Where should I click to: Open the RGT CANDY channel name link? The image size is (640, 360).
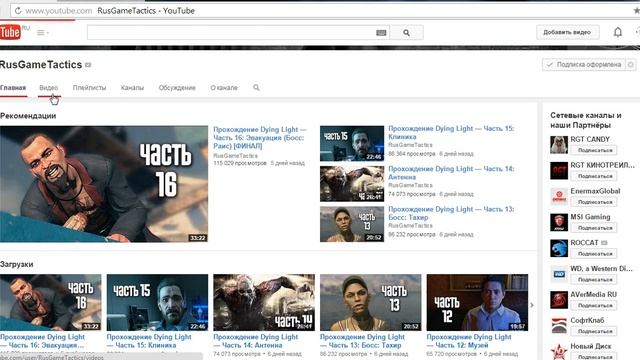click(590, 139)
